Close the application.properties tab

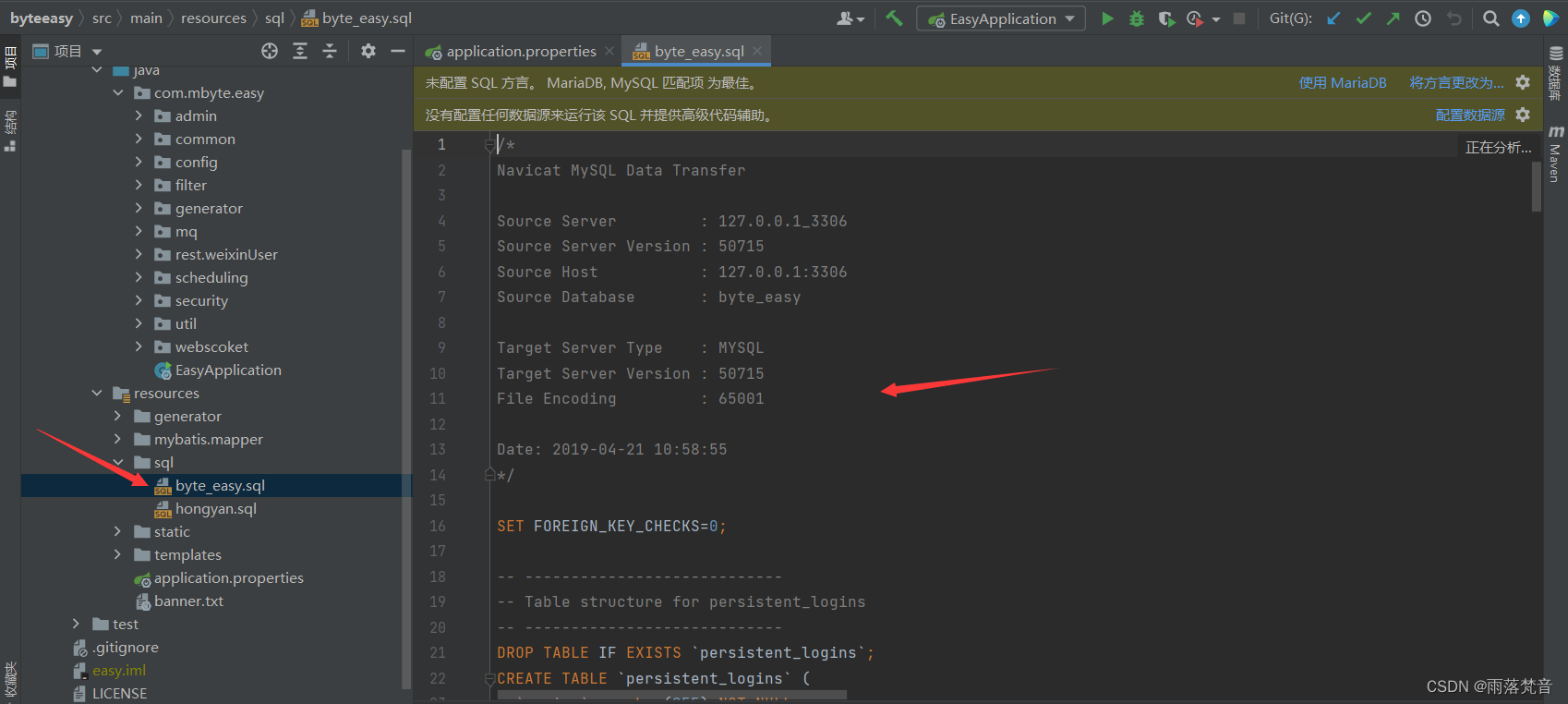click(x=609, y=51)
